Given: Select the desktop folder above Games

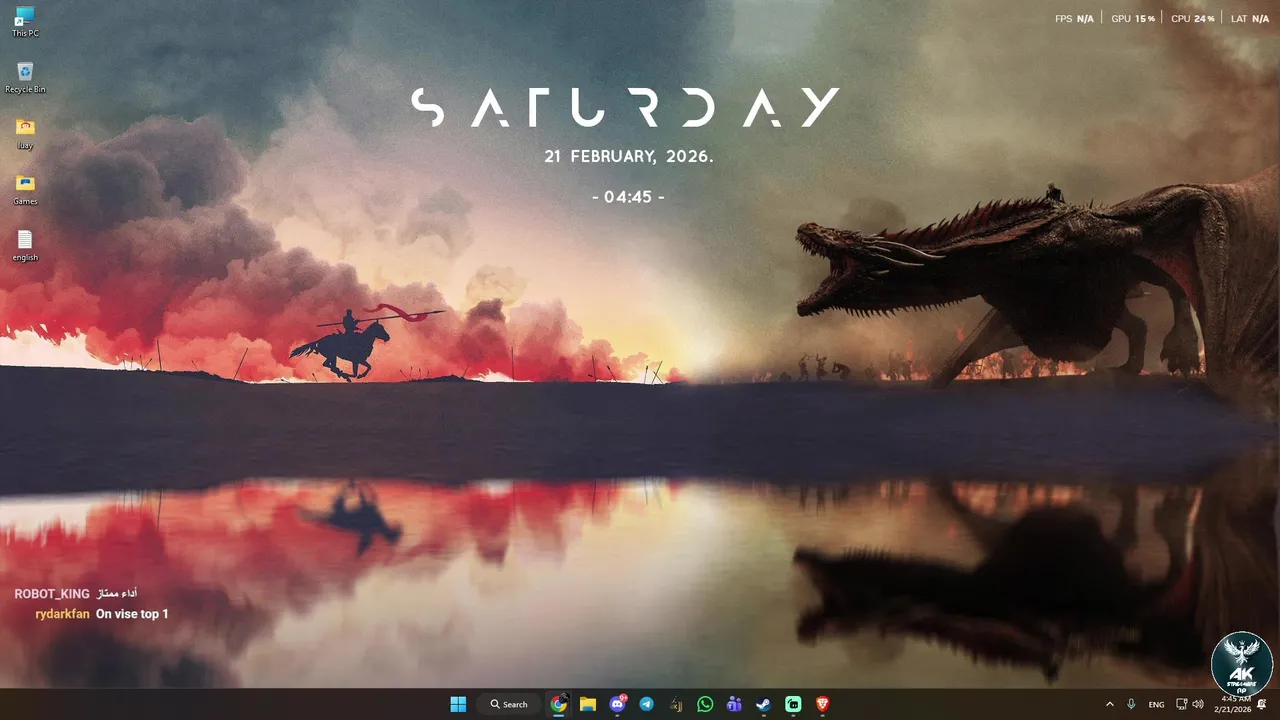Looking at the screenshot, I should pos(25,133).
